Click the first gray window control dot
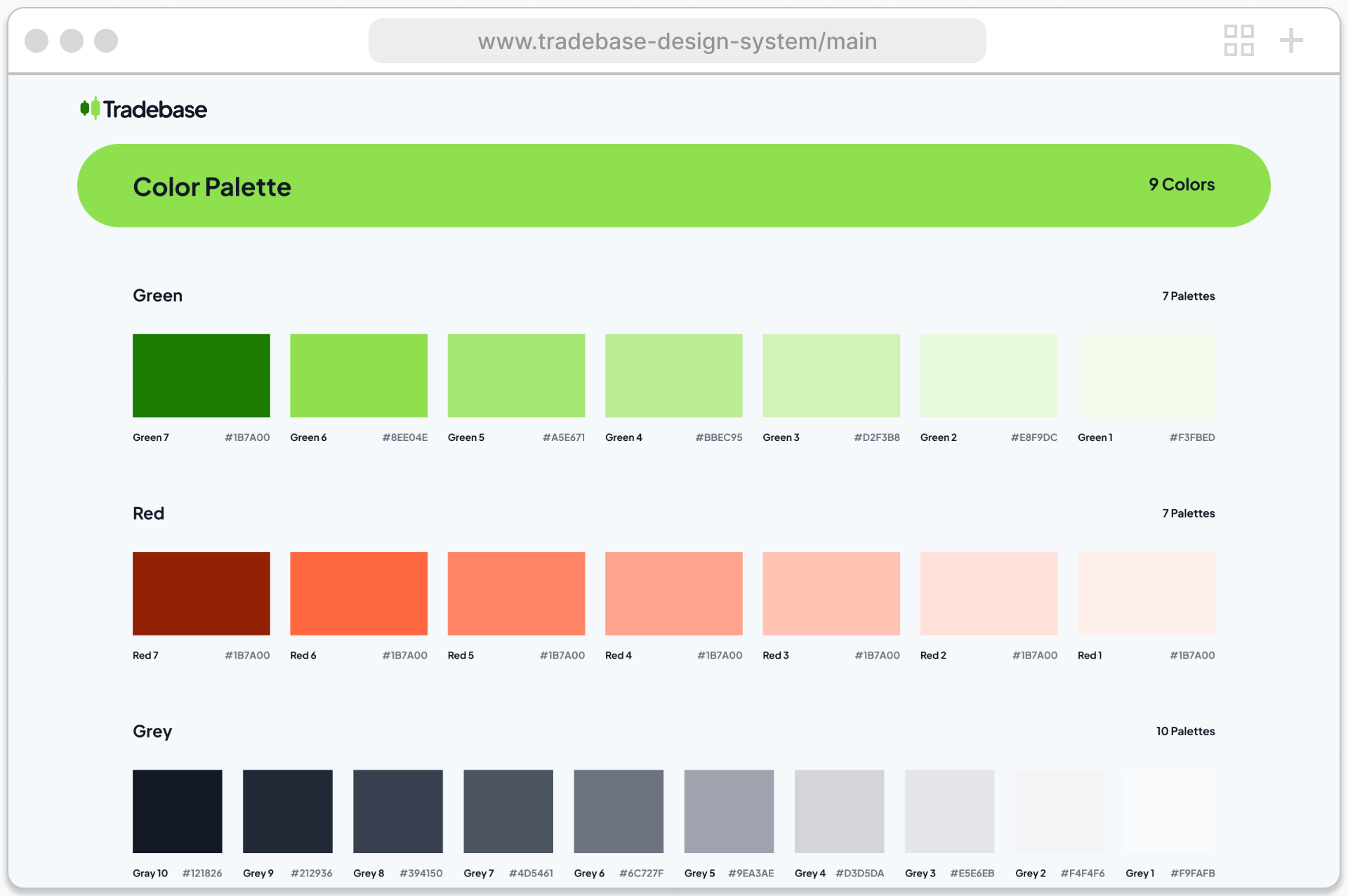This screenshot has width=1348, height=896. [37, 41]
